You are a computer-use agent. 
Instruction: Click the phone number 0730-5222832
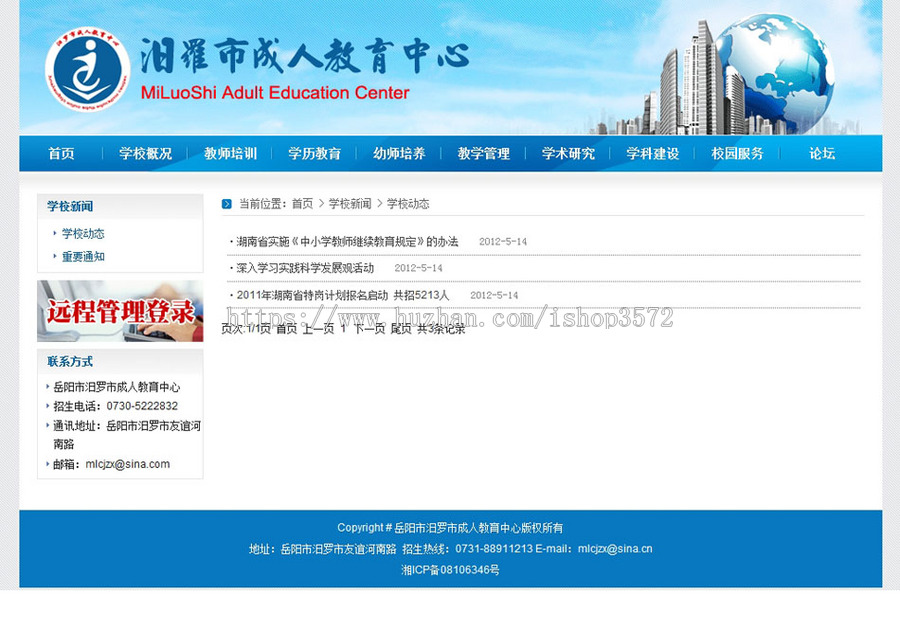coord(142,406)
